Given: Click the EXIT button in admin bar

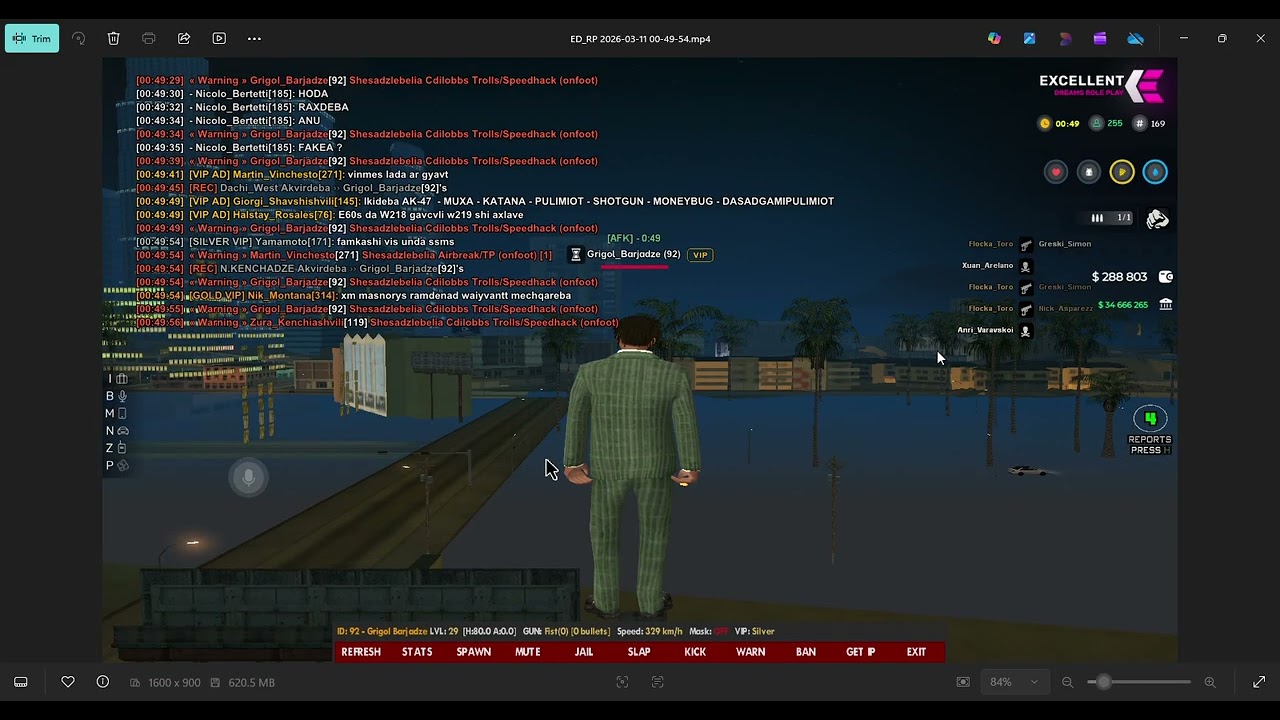Looking at the screenshot, I should 916,652.
